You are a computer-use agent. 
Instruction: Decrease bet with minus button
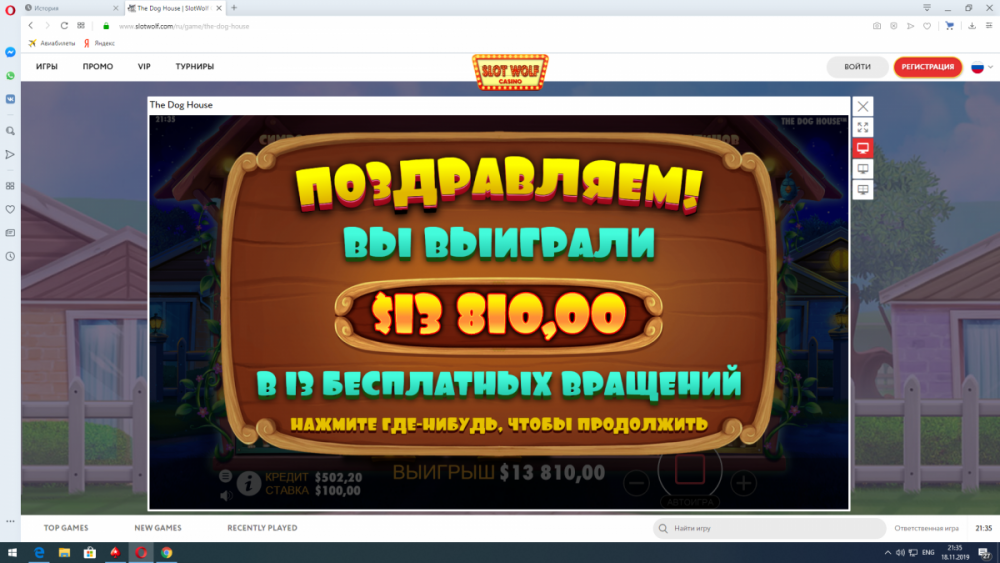(636, 483)
